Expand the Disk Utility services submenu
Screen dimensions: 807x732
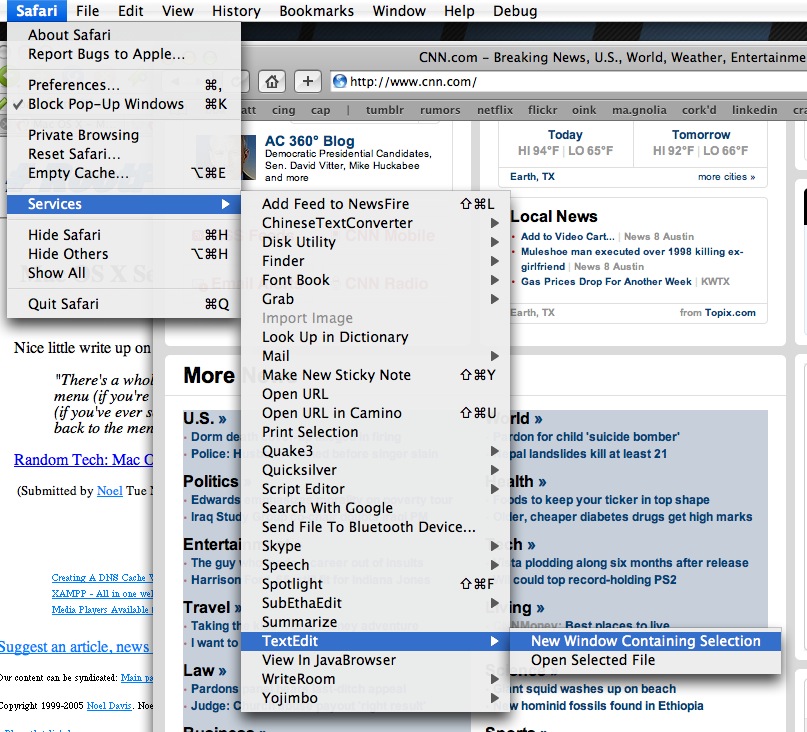[x=375, y=242]
